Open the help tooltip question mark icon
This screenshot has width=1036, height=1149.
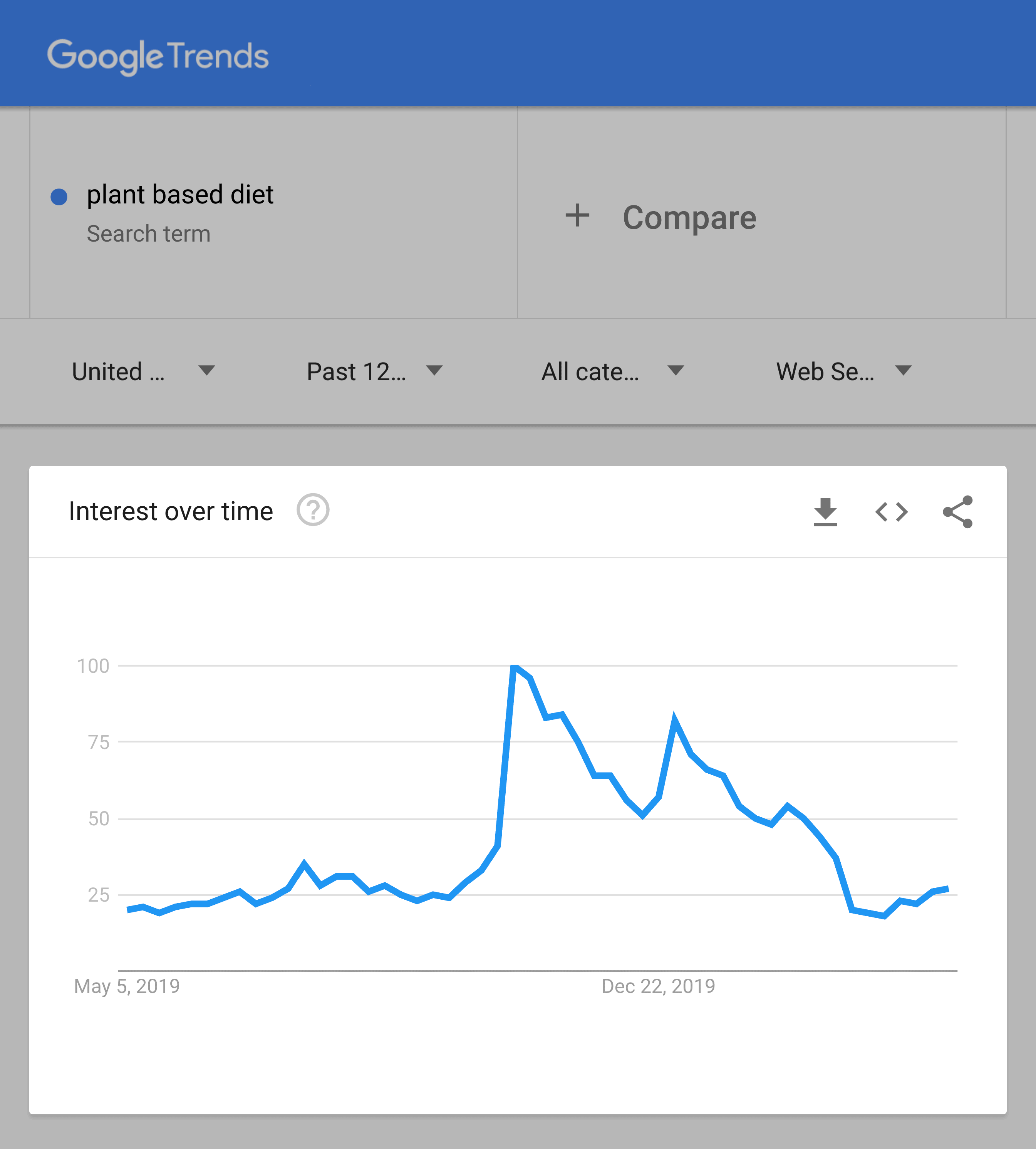(313, 510)
